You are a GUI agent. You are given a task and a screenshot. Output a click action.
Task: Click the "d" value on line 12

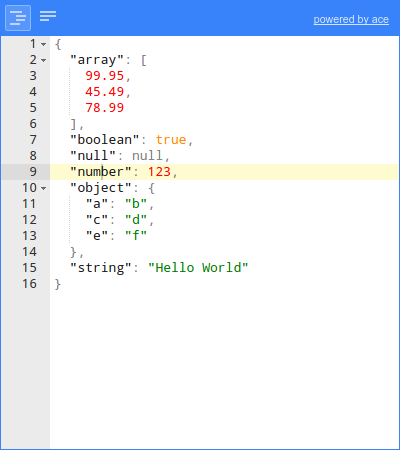[136, 220]
